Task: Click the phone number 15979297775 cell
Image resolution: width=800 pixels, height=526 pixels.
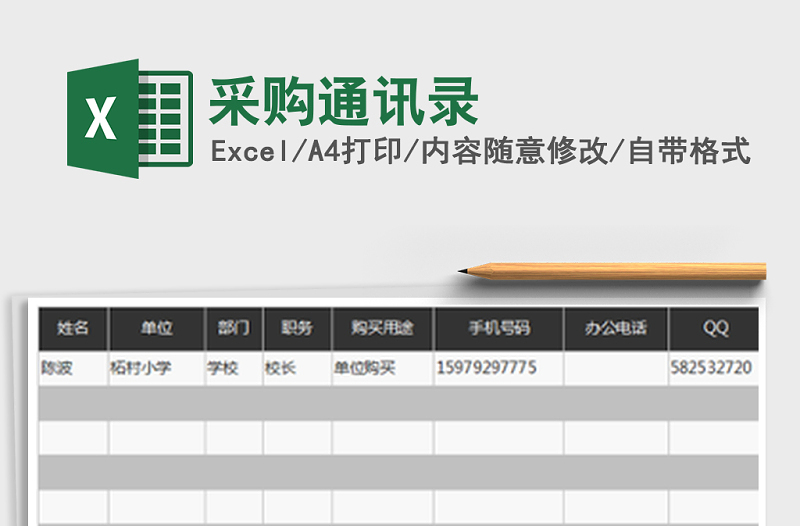Action: point(498,368)
